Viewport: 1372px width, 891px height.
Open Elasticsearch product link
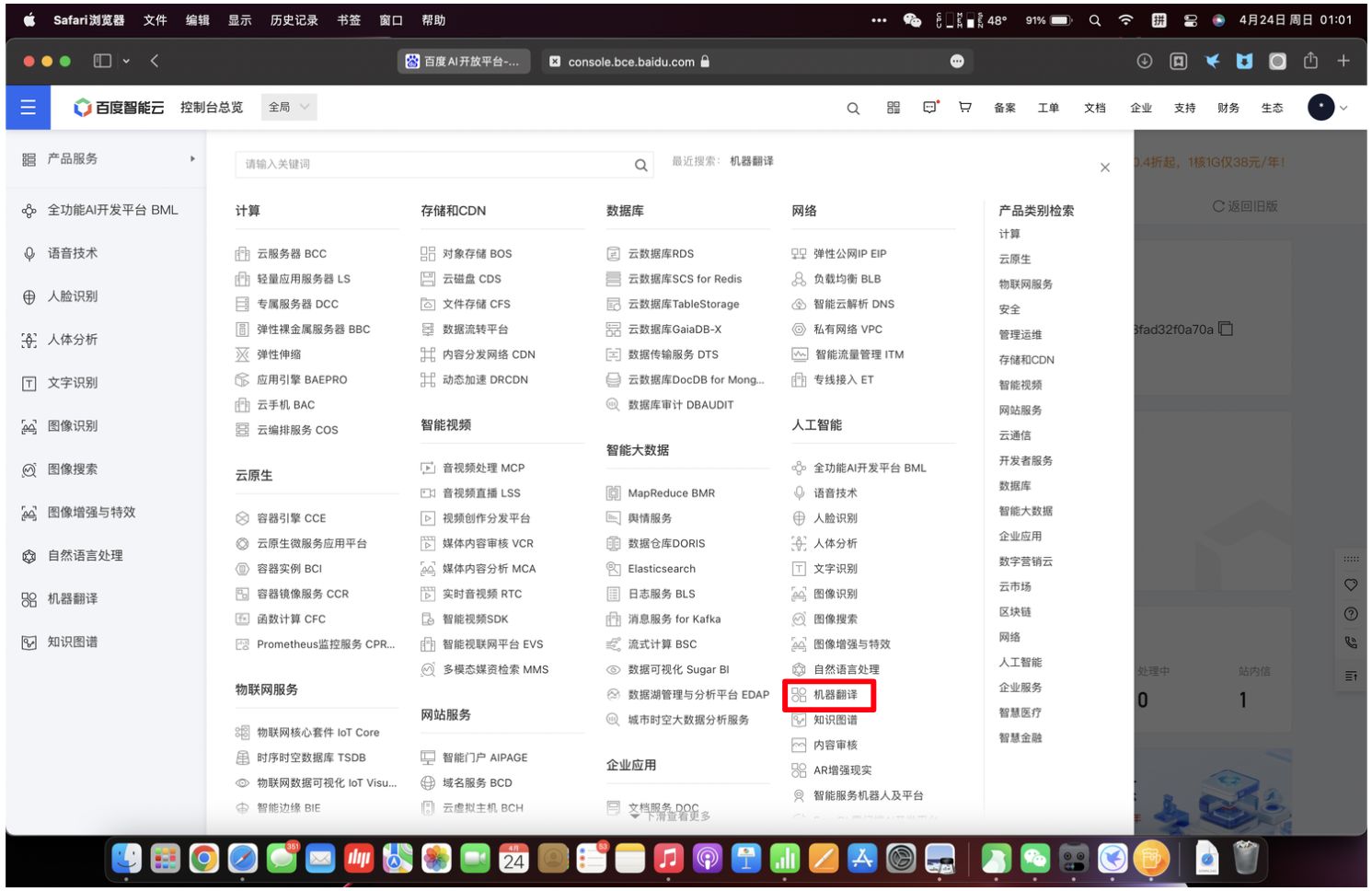[662, 569]
